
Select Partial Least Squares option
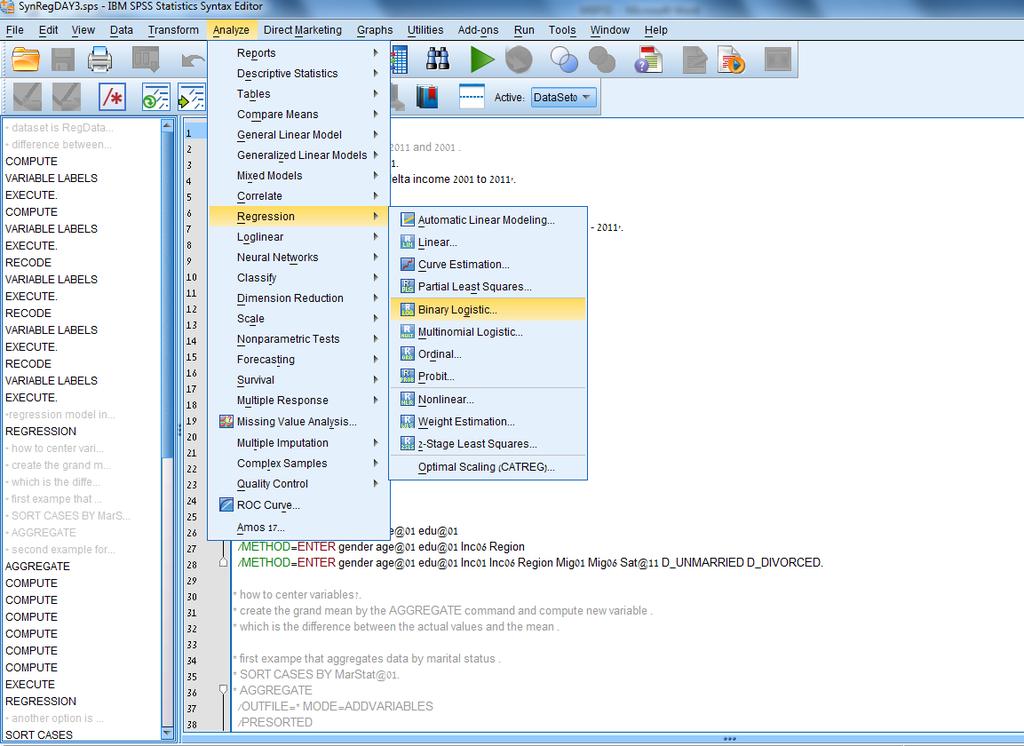pos(488,287)
